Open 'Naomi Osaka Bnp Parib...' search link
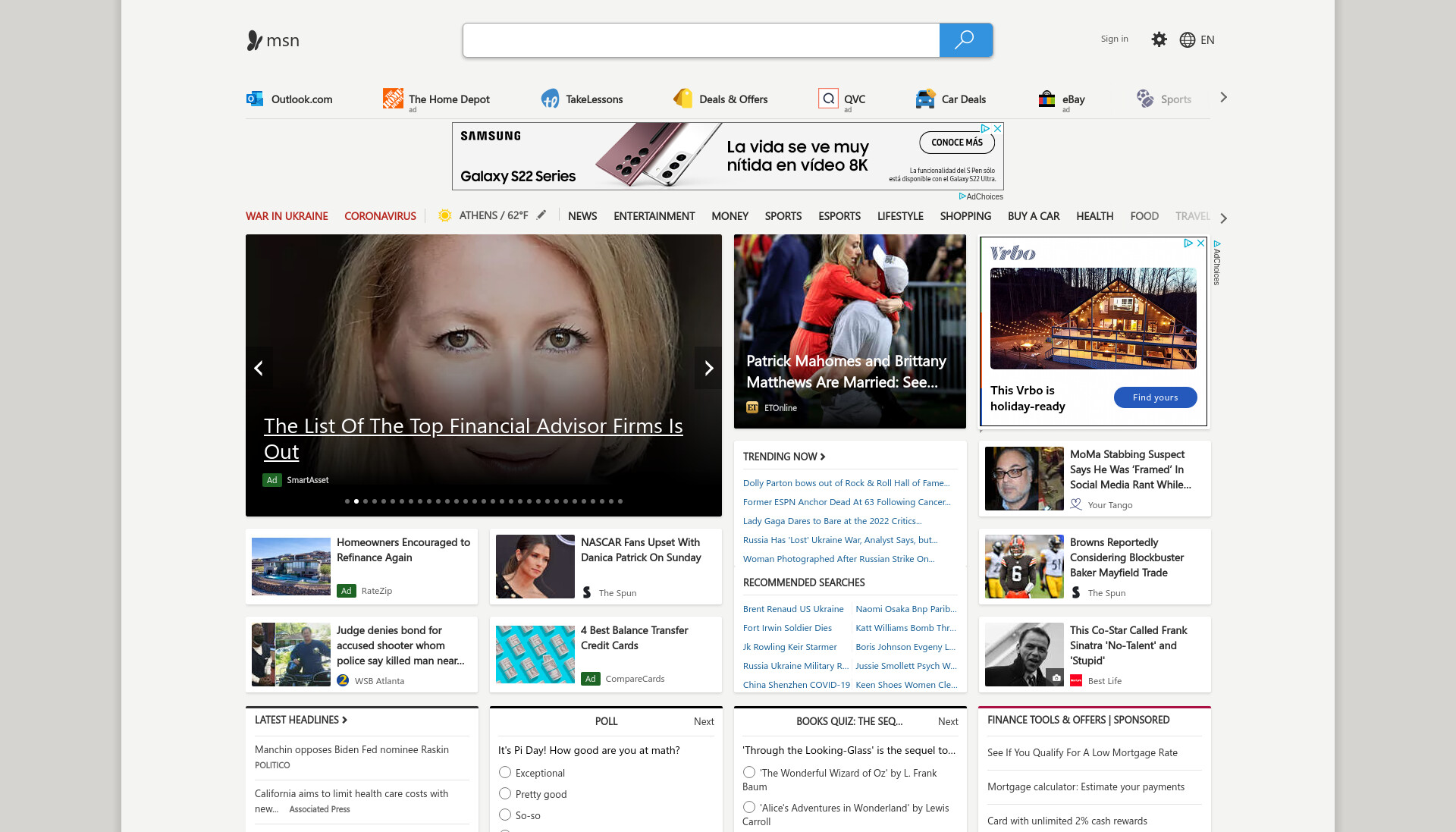The height and width of the screenshot is (832, 1456). click(x=905, y=609)
